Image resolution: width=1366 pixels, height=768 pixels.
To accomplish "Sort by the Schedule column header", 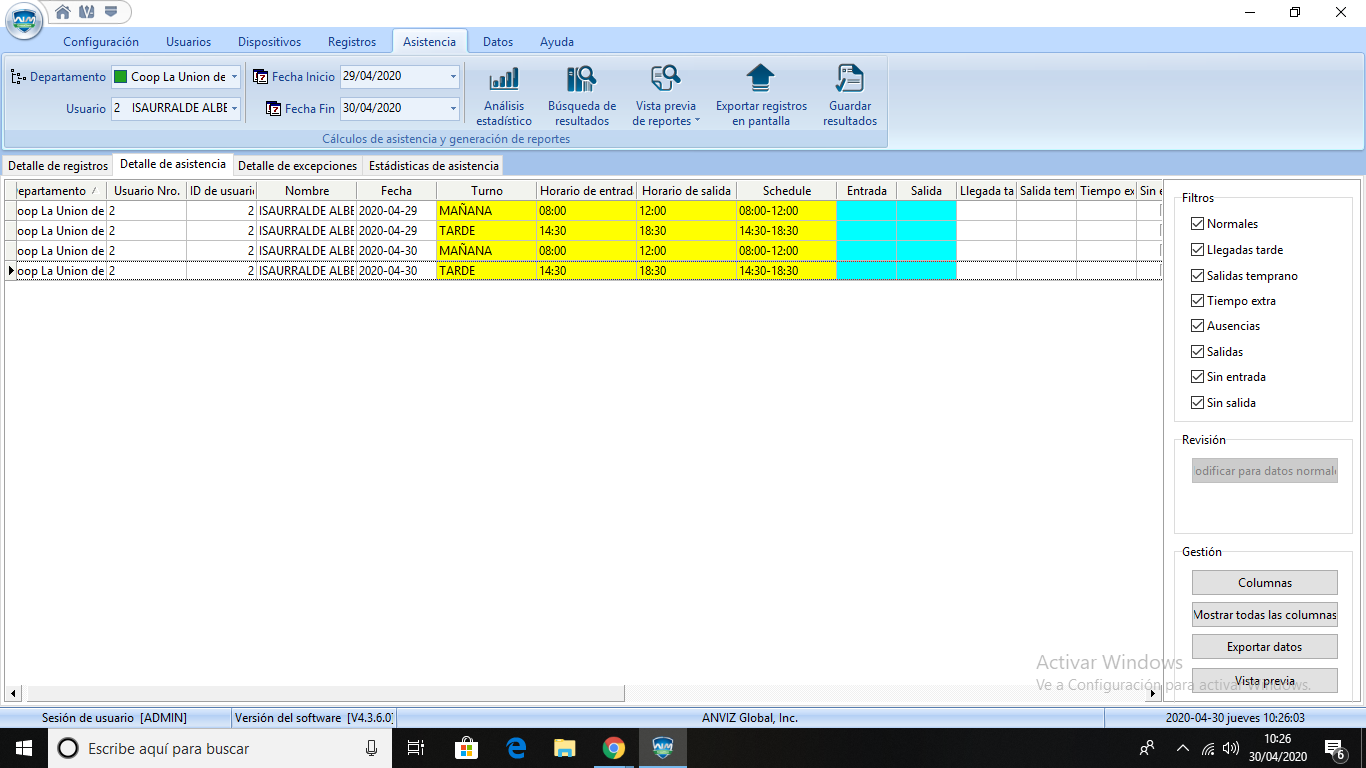I will click(x=787, y=190).
